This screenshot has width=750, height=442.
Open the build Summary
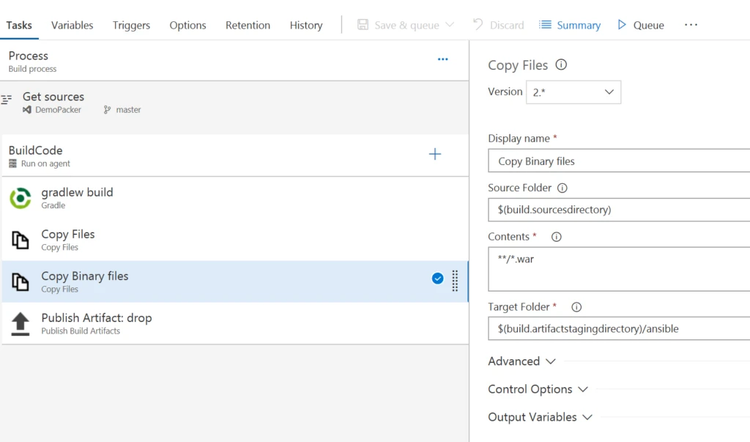click(x=570, y=25)
